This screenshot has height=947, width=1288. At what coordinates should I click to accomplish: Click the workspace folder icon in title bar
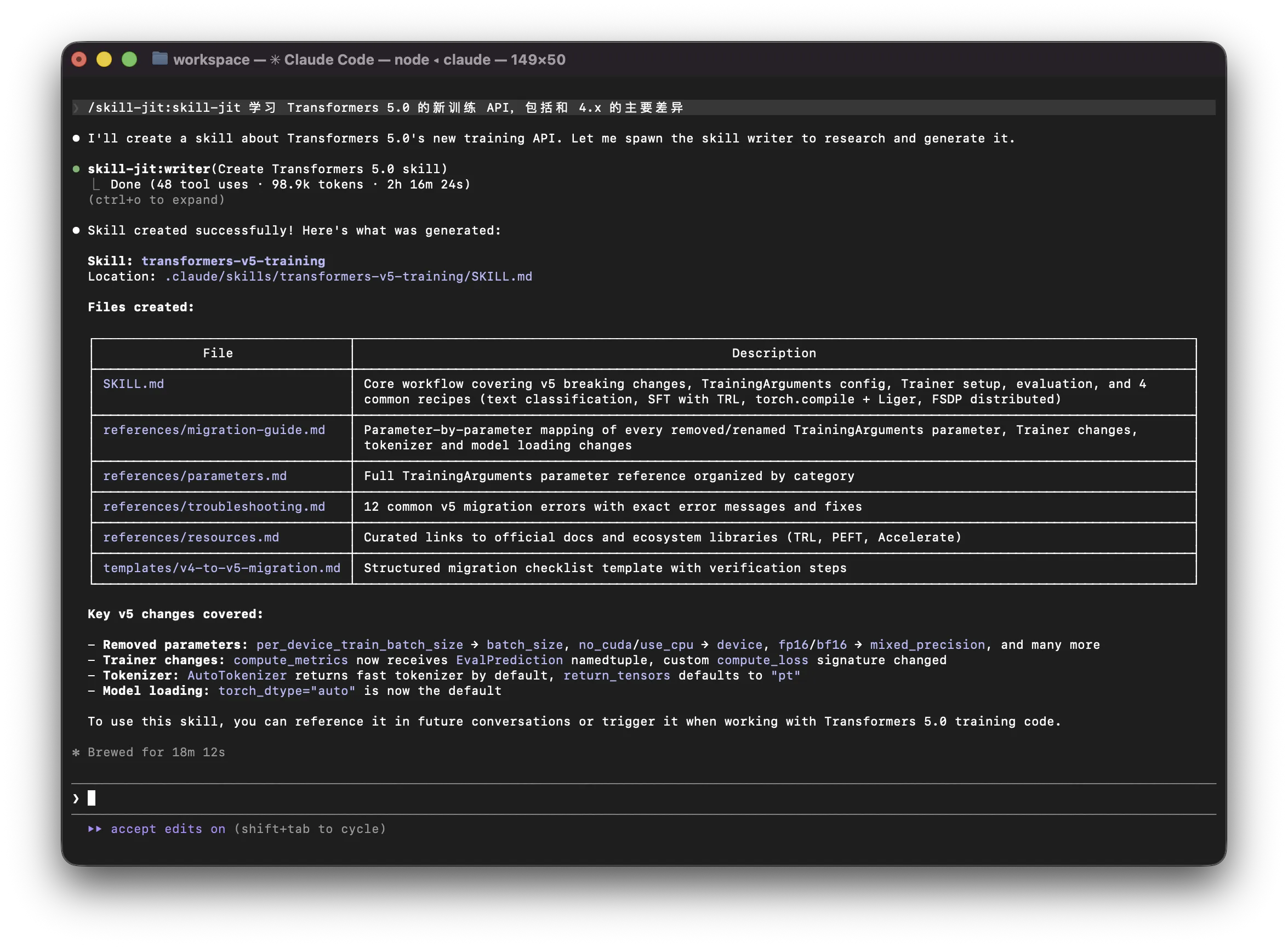coord(160,59)
